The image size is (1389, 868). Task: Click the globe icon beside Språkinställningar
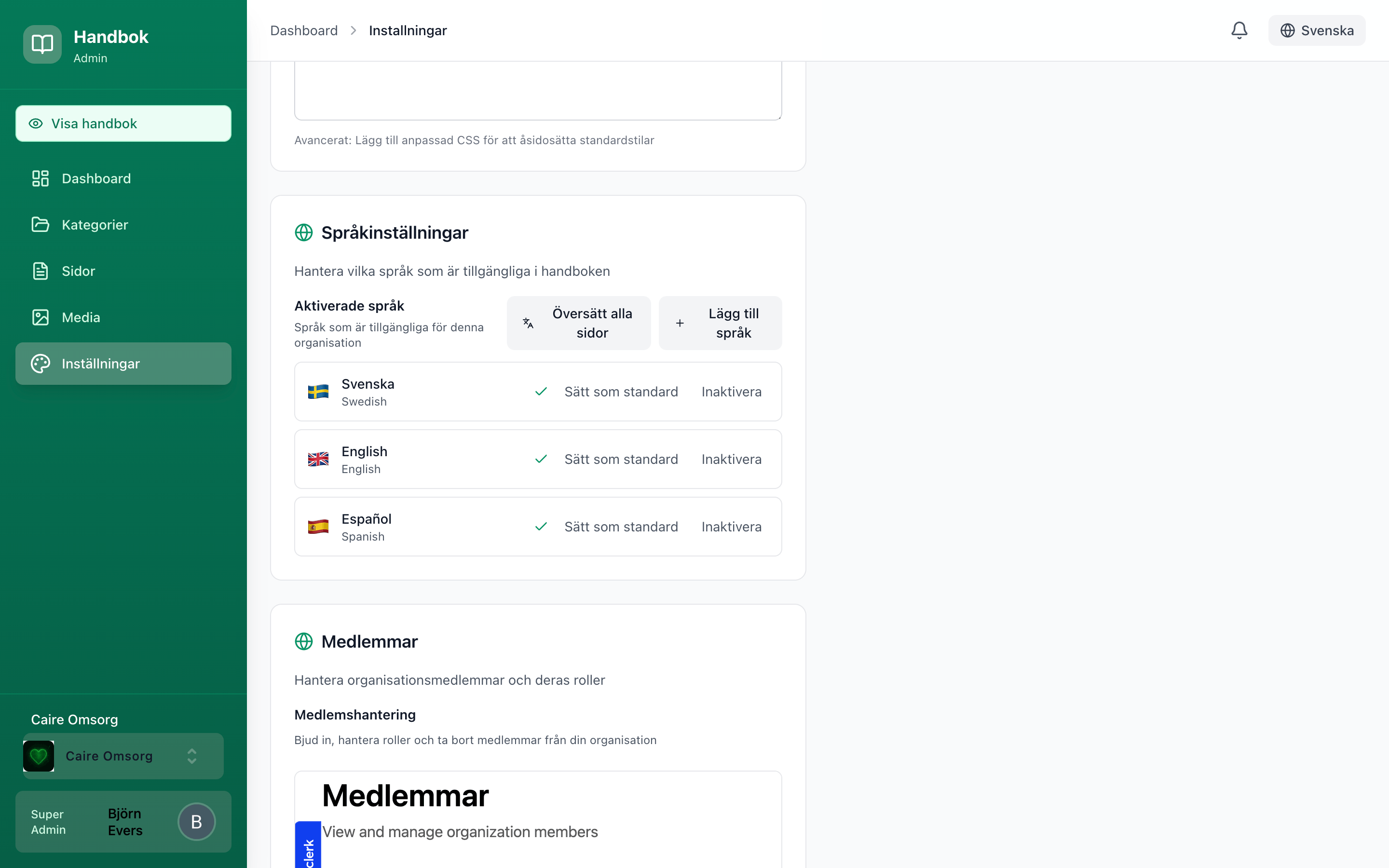coord(304,232)
